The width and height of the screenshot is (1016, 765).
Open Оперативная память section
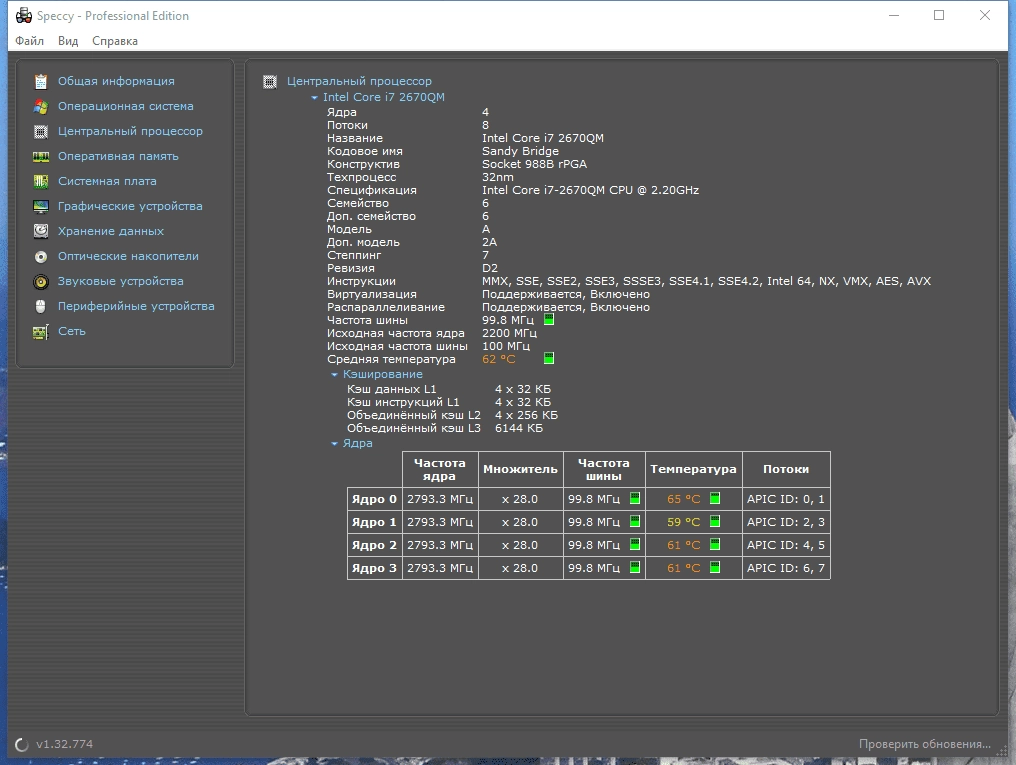(118, 156)
